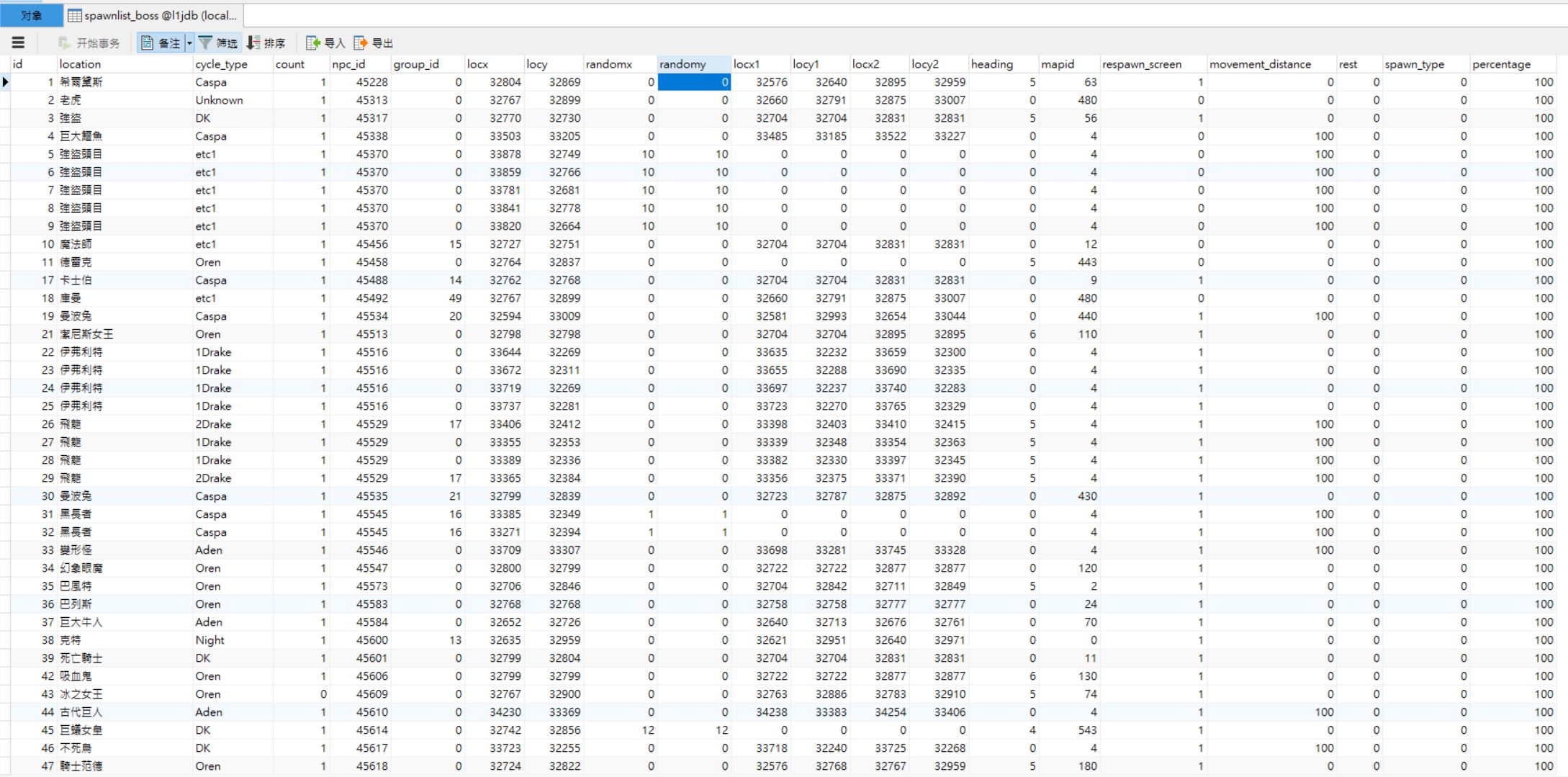Click the locy1 column header
The height and width of the screenshot is (777, 1568).
(820, 64)
